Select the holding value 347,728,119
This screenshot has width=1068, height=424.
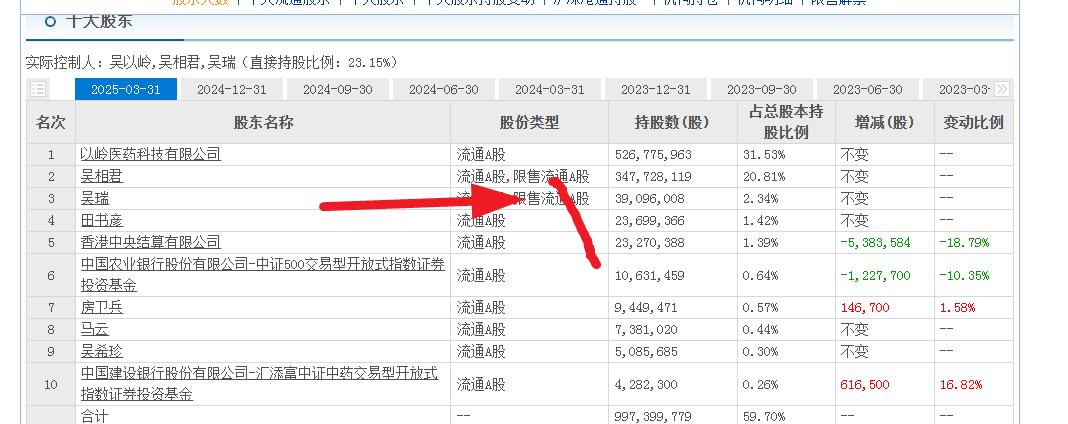(653, 177)
